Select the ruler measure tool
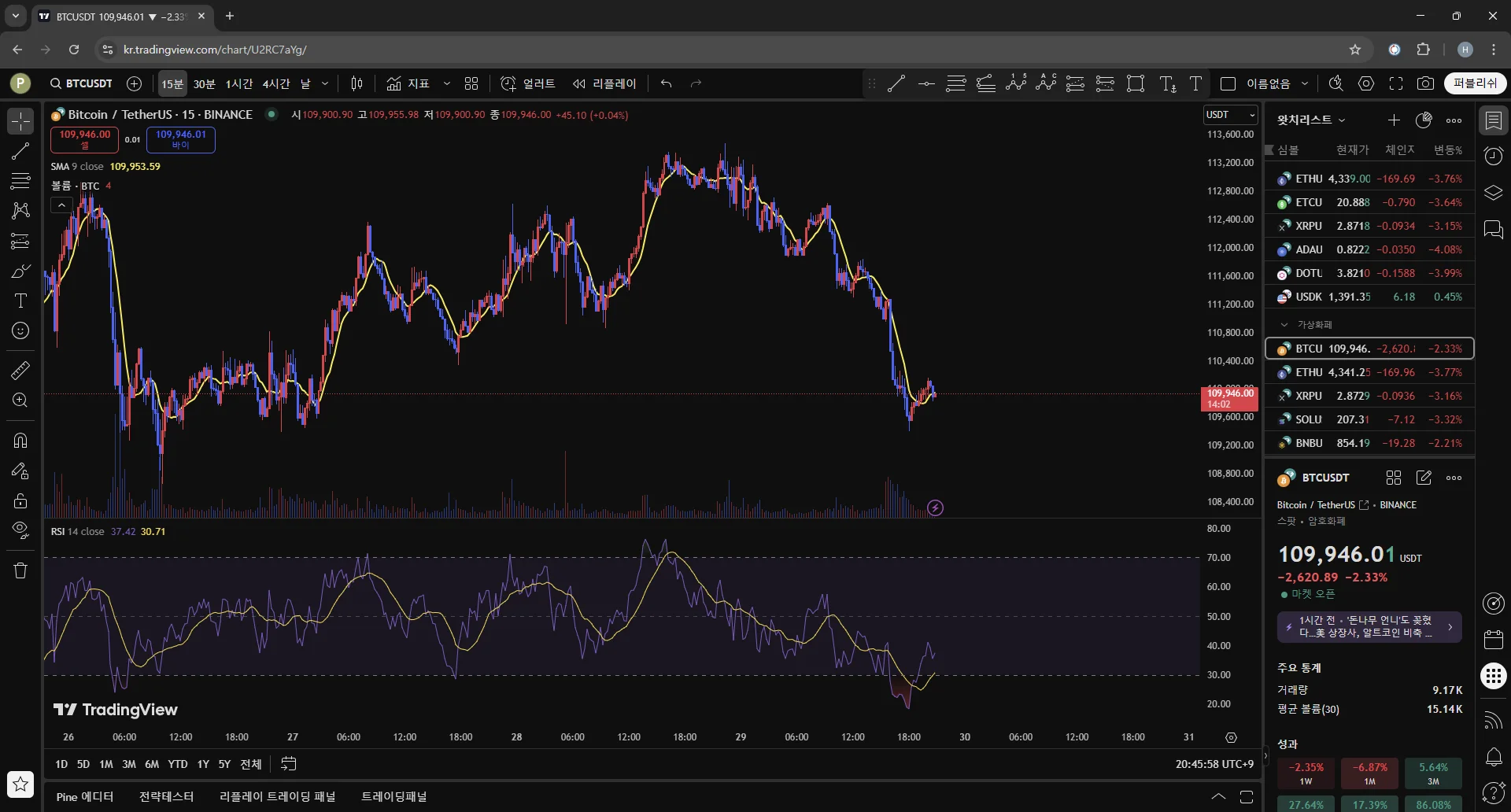The height and width of the screenshot is (812, 1511). tap(20, 370)
